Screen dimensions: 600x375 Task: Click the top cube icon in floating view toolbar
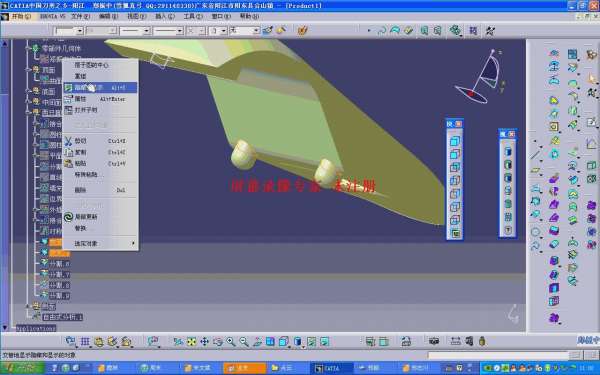pyautogui.click(x=455, y=141)
